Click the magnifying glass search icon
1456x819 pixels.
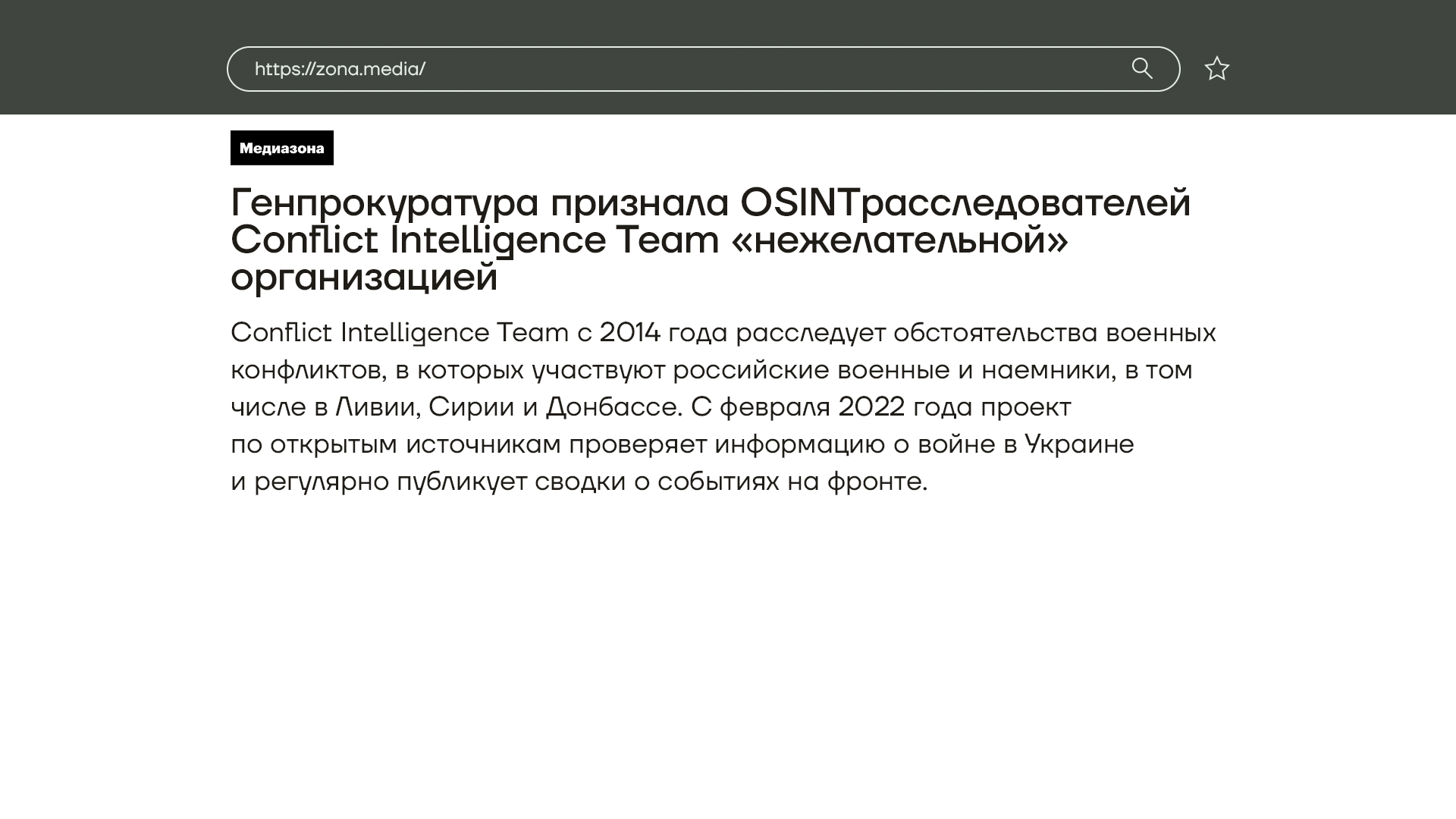tap(1142, 68)
